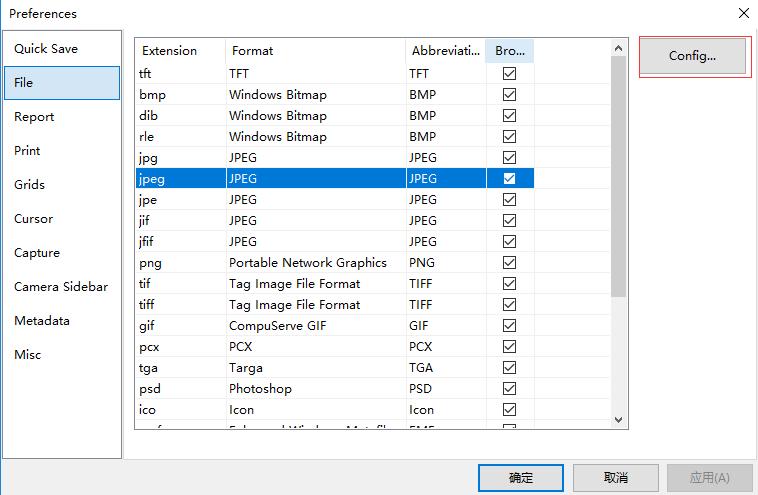Select the Camera Sidebar category
The image size is (758, 495).
point(61,287)
